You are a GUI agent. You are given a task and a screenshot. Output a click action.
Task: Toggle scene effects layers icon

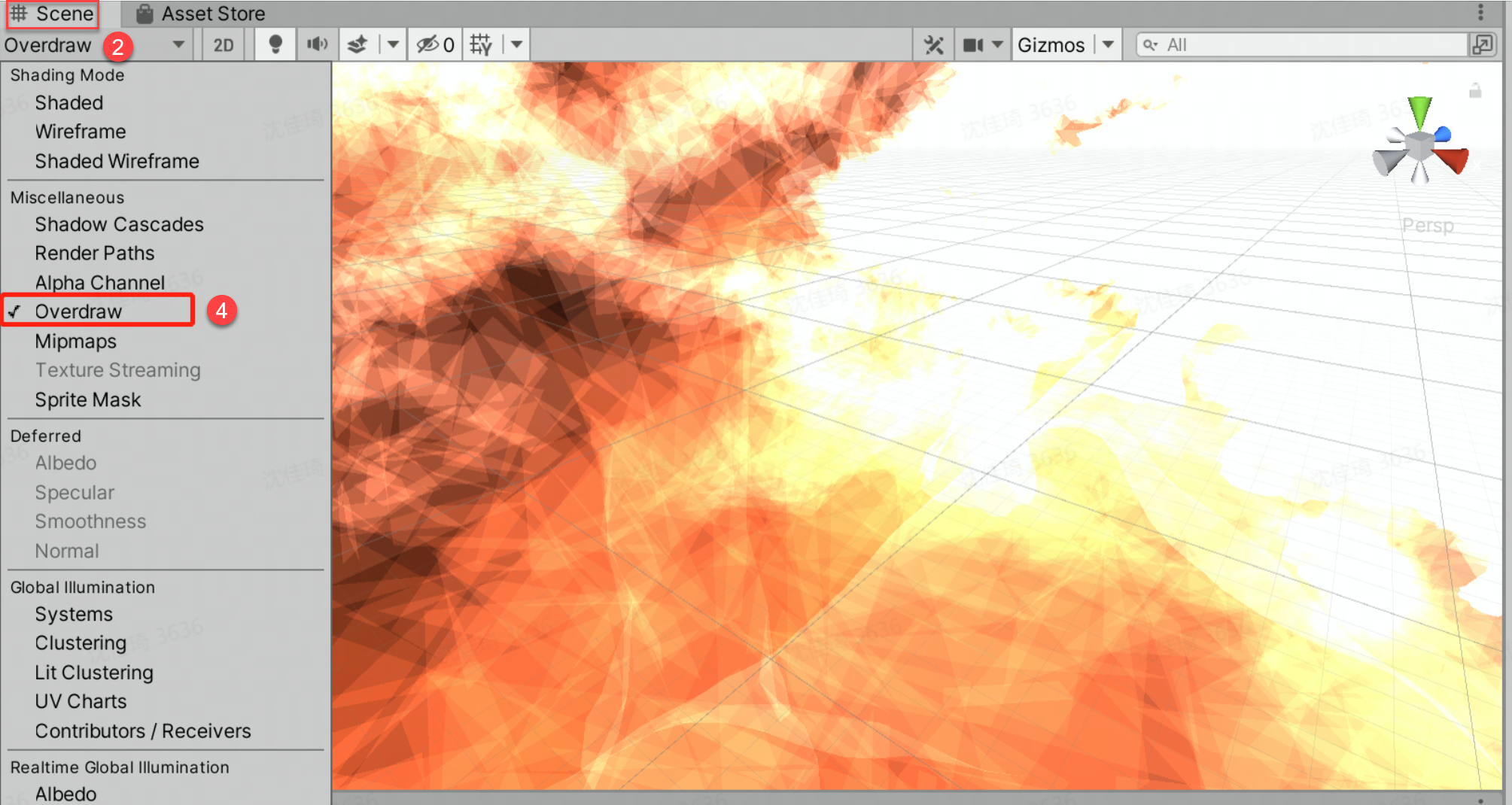[x=357, y=45]
